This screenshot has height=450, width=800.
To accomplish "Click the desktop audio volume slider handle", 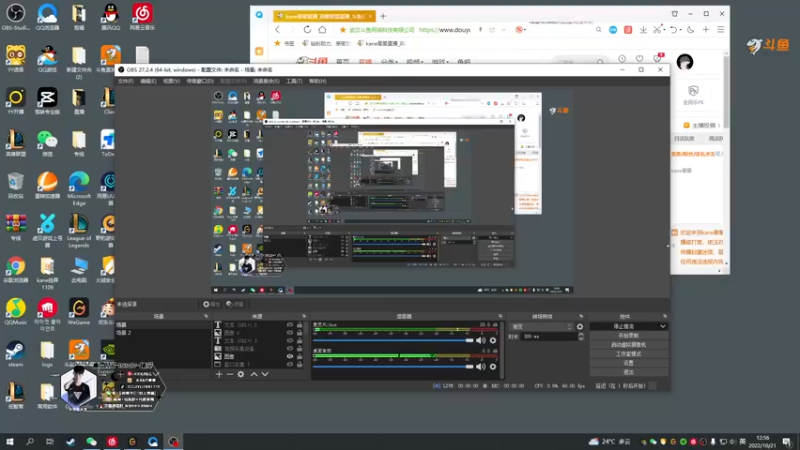I will pyautogui.click(x=469, y=366).
